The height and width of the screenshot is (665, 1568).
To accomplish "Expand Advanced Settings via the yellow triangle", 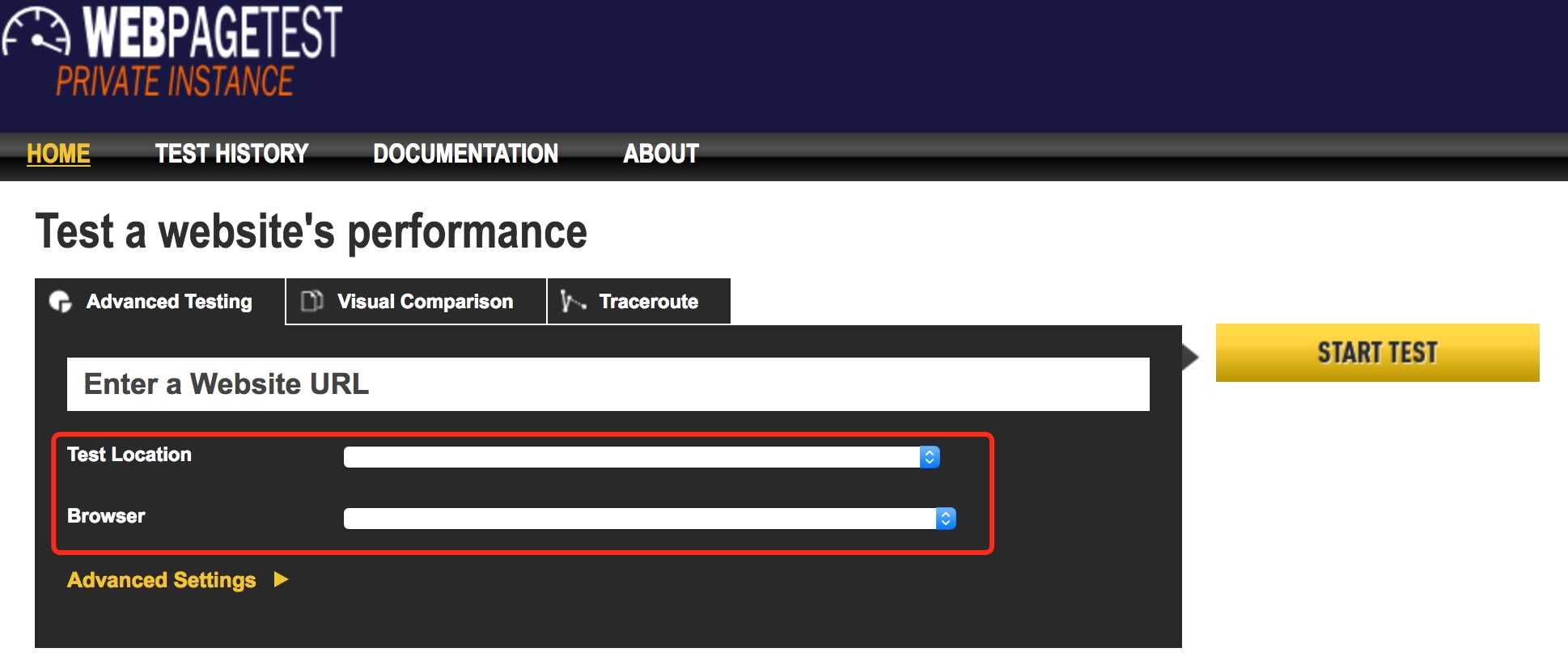I will point(281,579).
